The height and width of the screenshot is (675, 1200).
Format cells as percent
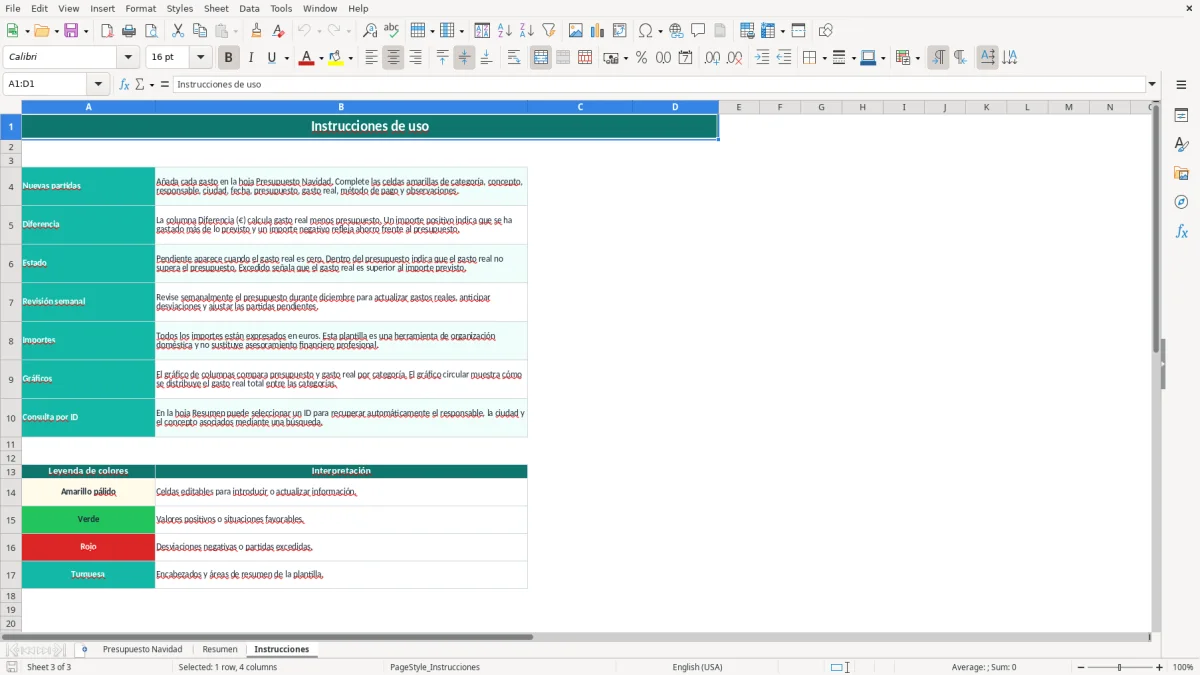tap(642, 58)
